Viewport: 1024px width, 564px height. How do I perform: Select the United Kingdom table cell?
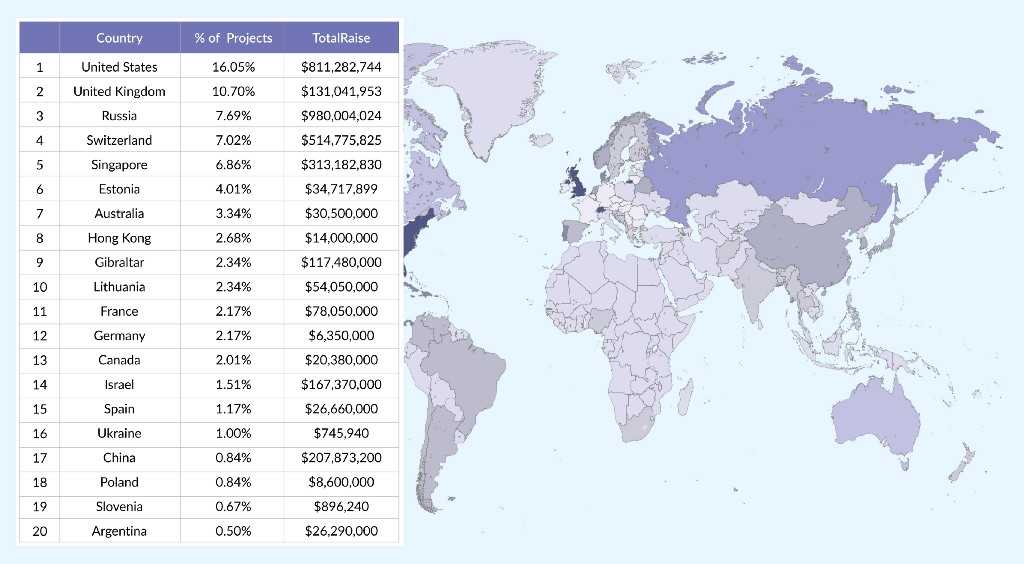tap(120, 91)
